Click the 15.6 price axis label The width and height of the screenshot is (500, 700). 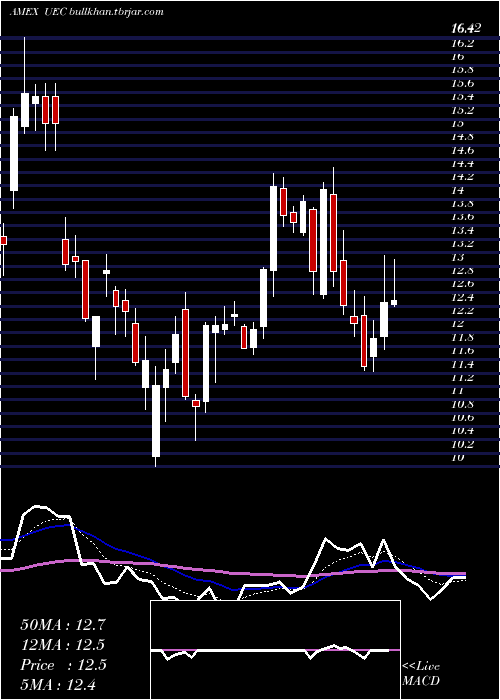[x=461, y=83]
